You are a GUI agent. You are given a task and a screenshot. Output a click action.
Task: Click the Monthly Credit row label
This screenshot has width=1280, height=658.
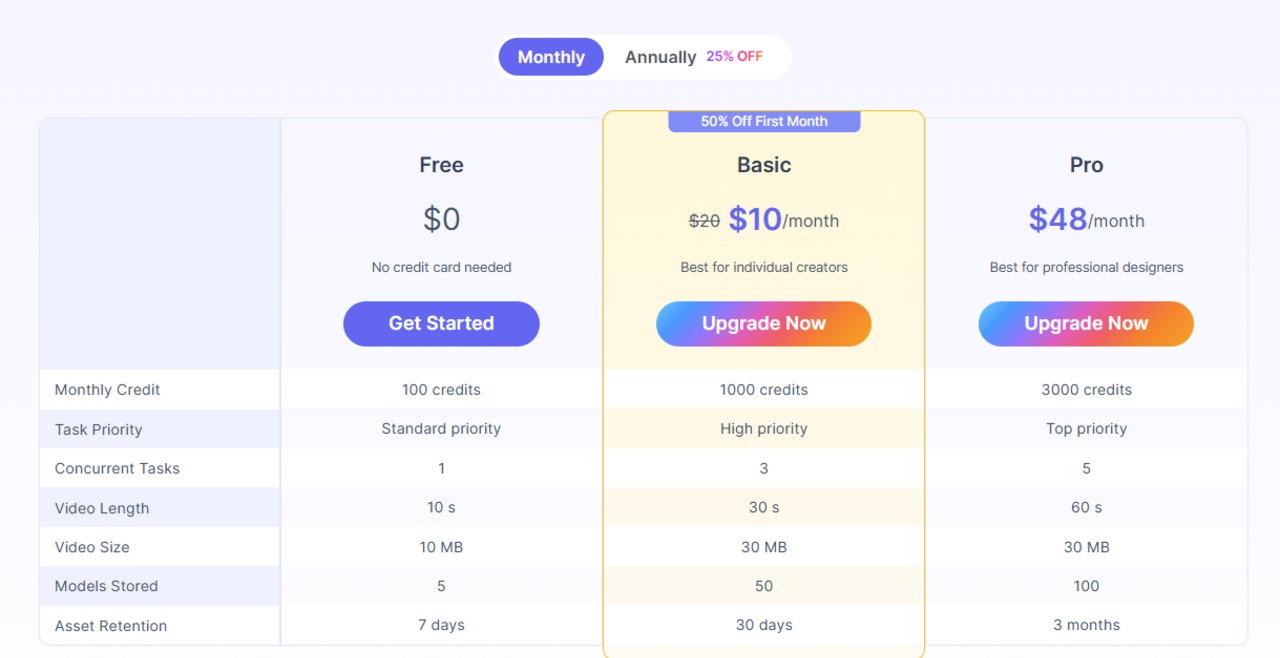pyautogui.click(x=107, y=390)
